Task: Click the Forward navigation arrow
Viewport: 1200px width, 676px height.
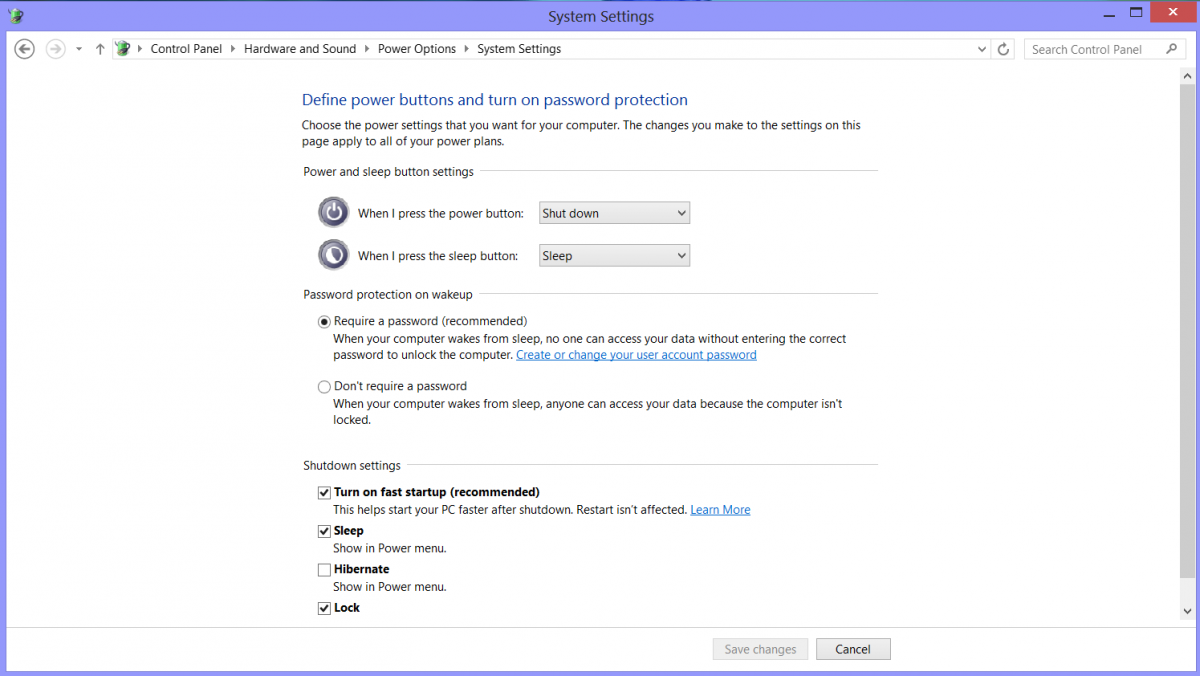Action: 56,49
